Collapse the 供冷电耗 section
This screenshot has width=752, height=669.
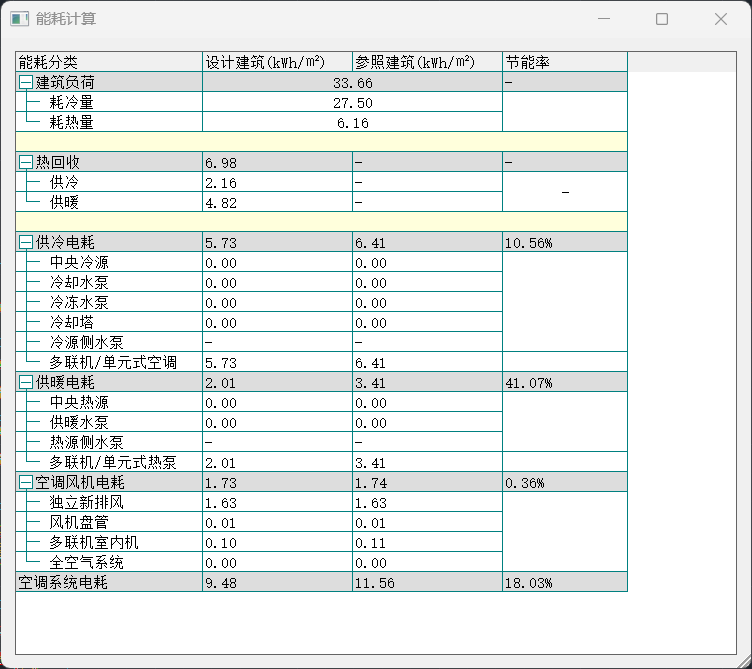point(26,242)
